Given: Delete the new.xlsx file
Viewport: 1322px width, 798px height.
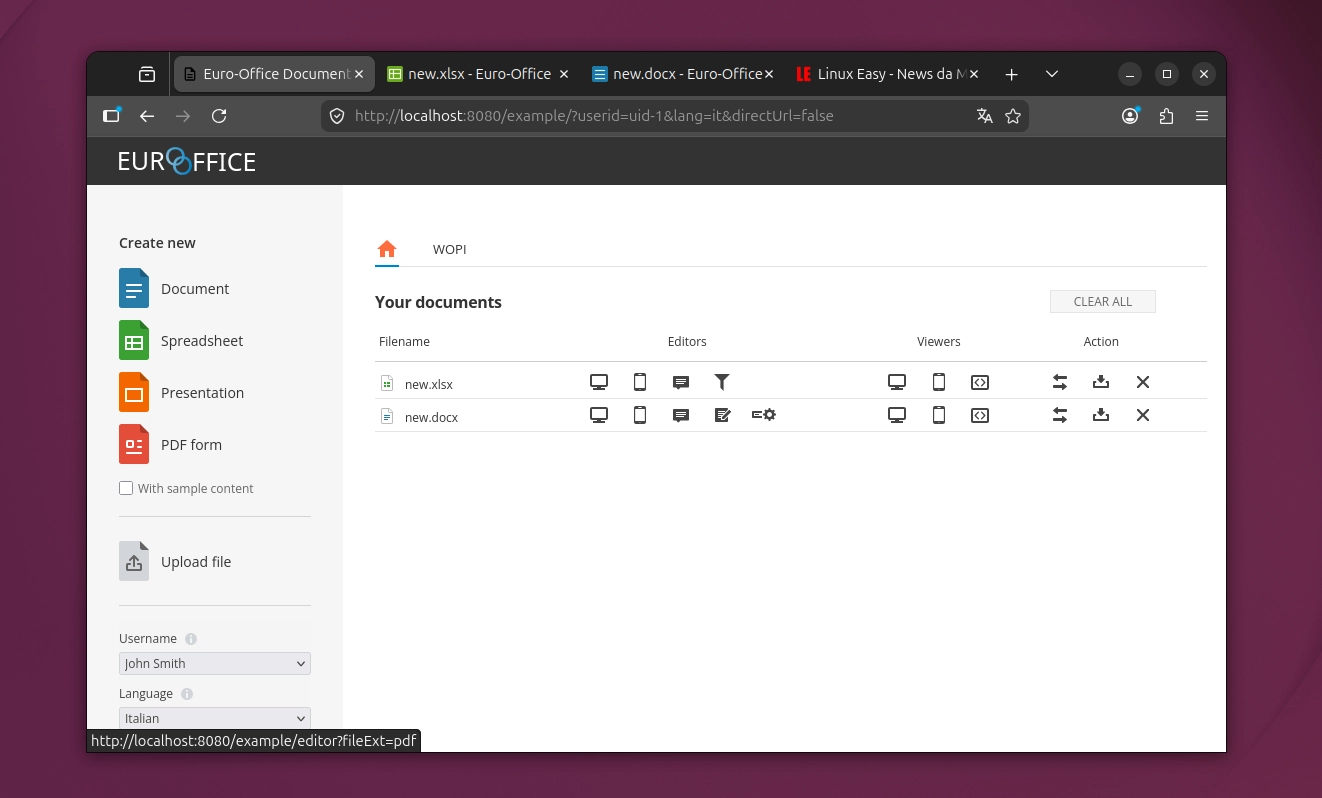Looking at the screenshot, I should point(1143,382).
